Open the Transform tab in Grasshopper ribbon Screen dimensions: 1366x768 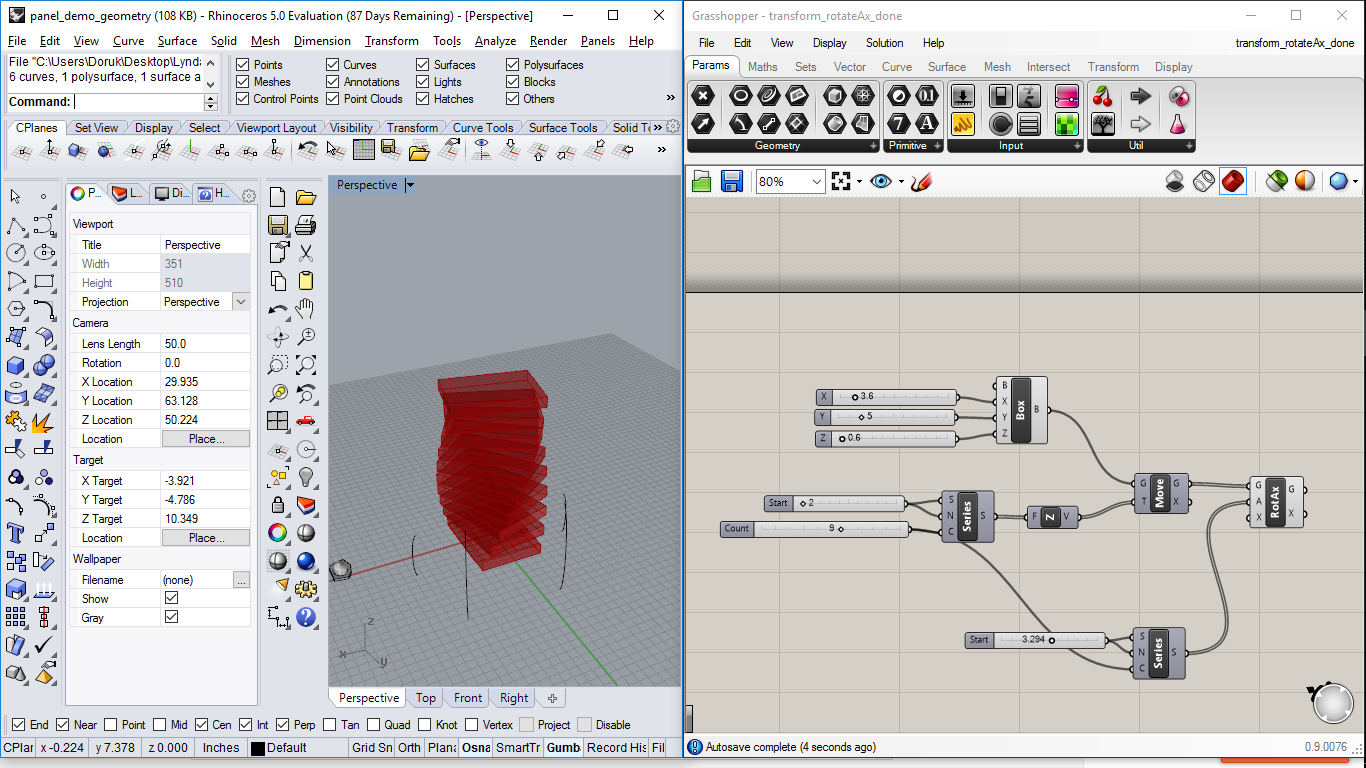click(x=1113, y=67)
